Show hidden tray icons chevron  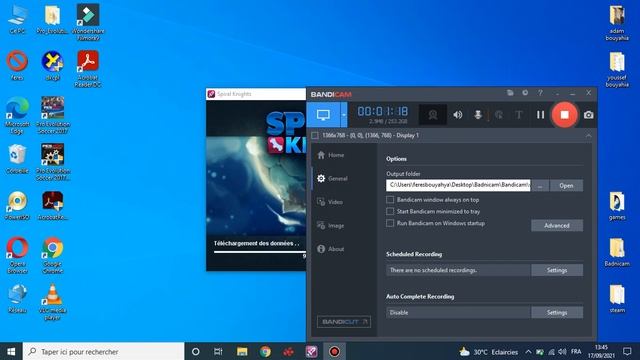coord(528,351)
